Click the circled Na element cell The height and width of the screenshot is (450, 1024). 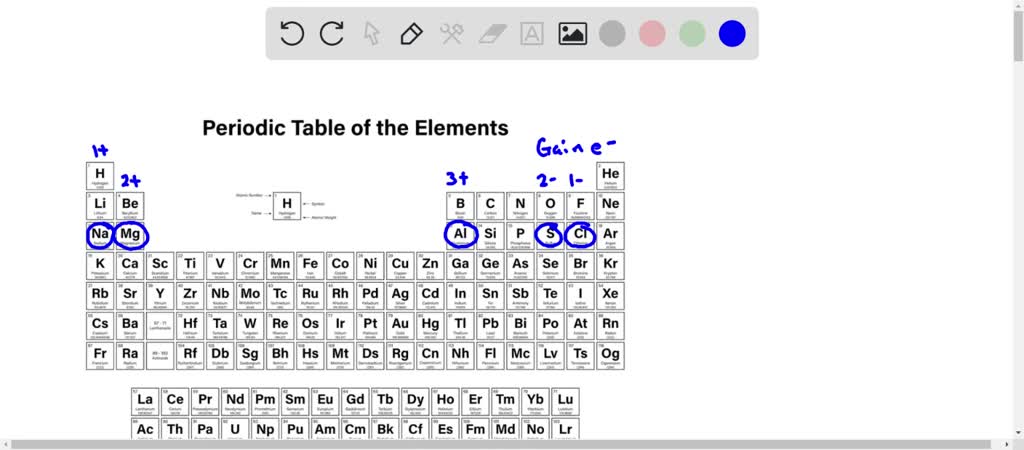tap(100, 236)
